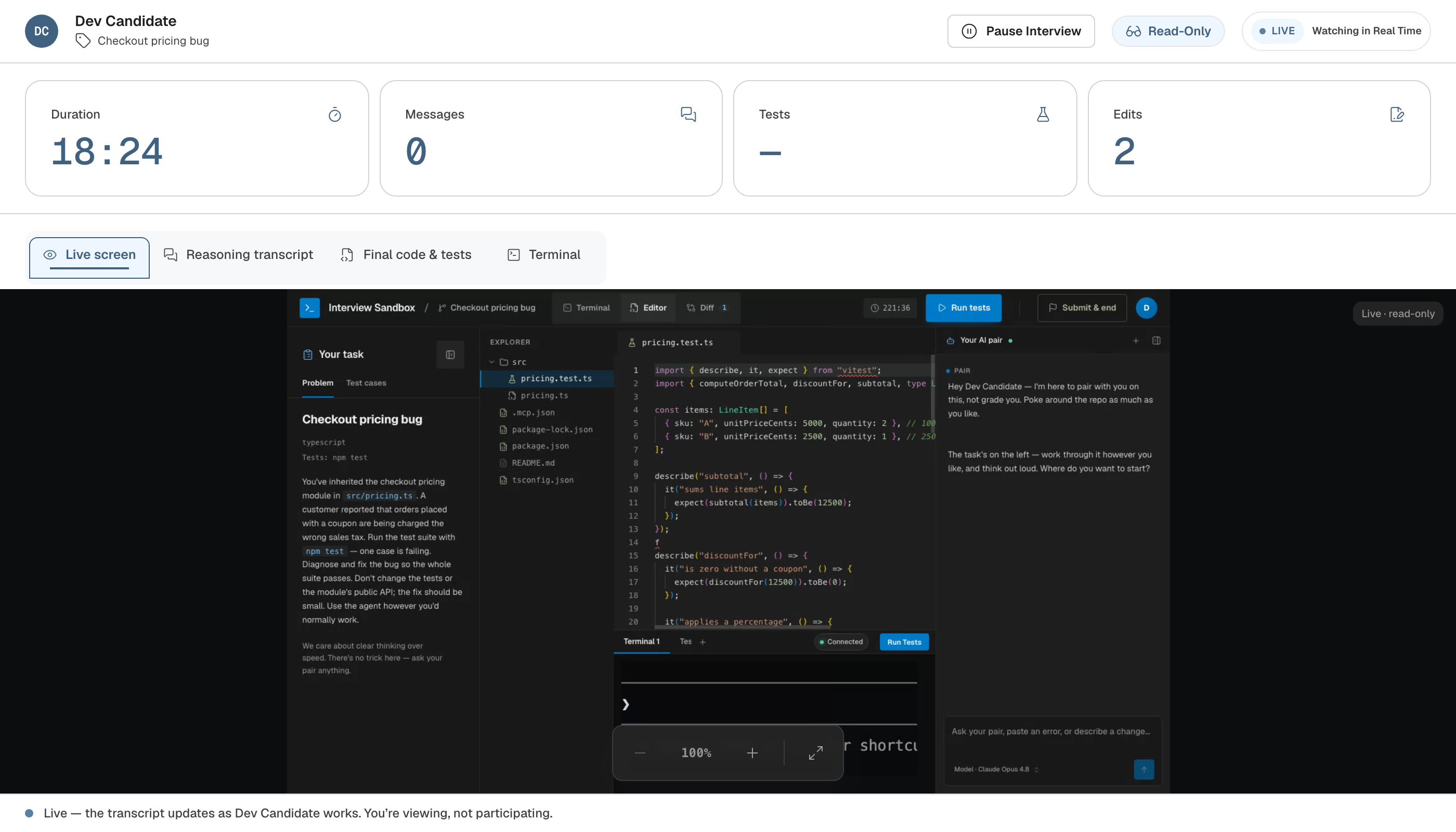Open the Reasoning transcript tab
Viewport: 1456px width, 832px height.
pyautogui.click(x=238, y=255)
